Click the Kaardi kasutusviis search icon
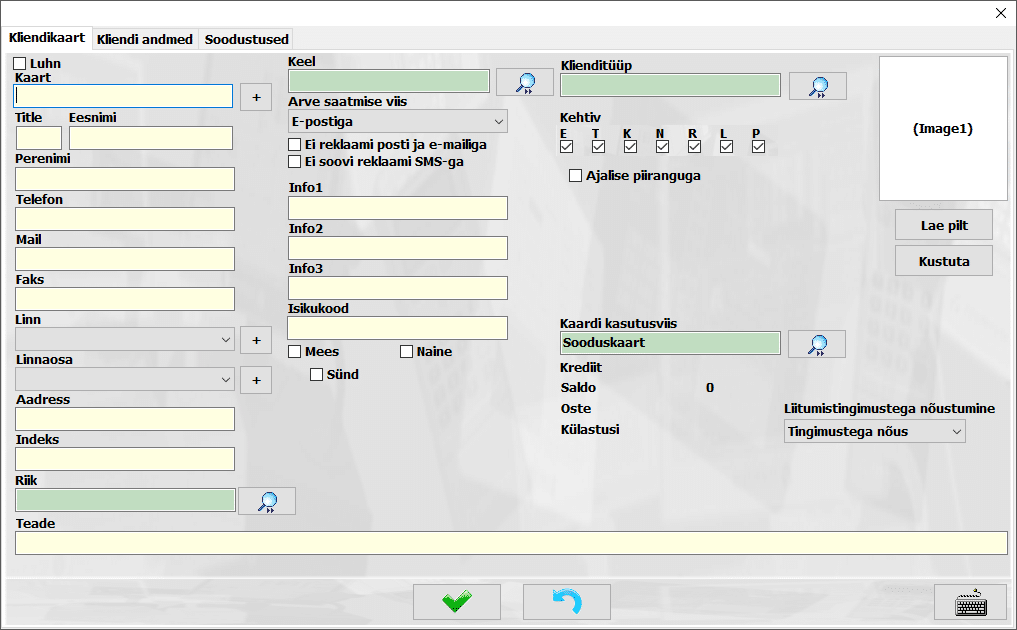Viewport: 1017px width, 630px height. [x=816, y=345]
